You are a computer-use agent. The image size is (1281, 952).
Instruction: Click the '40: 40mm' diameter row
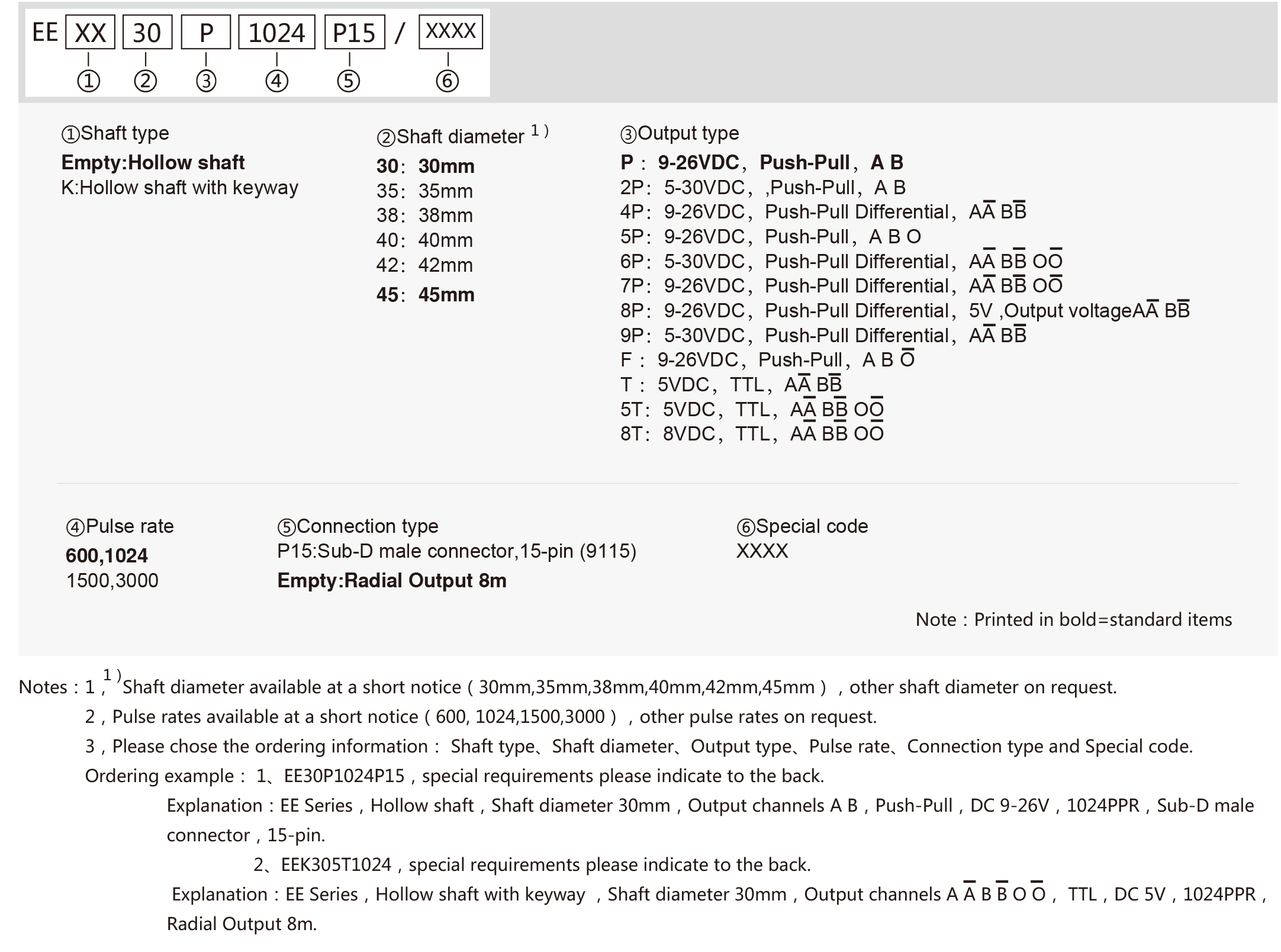coord(425,240)
